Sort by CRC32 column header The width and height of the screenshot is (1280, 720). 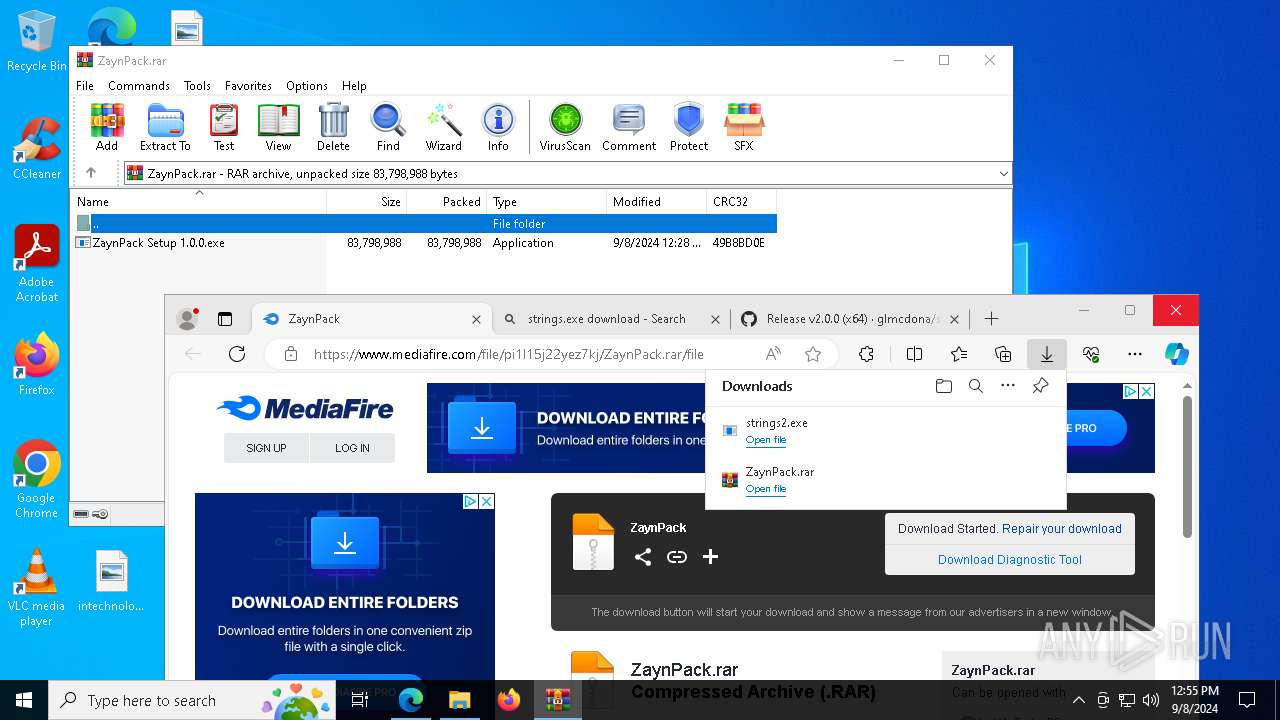click(x=741, y=202)
